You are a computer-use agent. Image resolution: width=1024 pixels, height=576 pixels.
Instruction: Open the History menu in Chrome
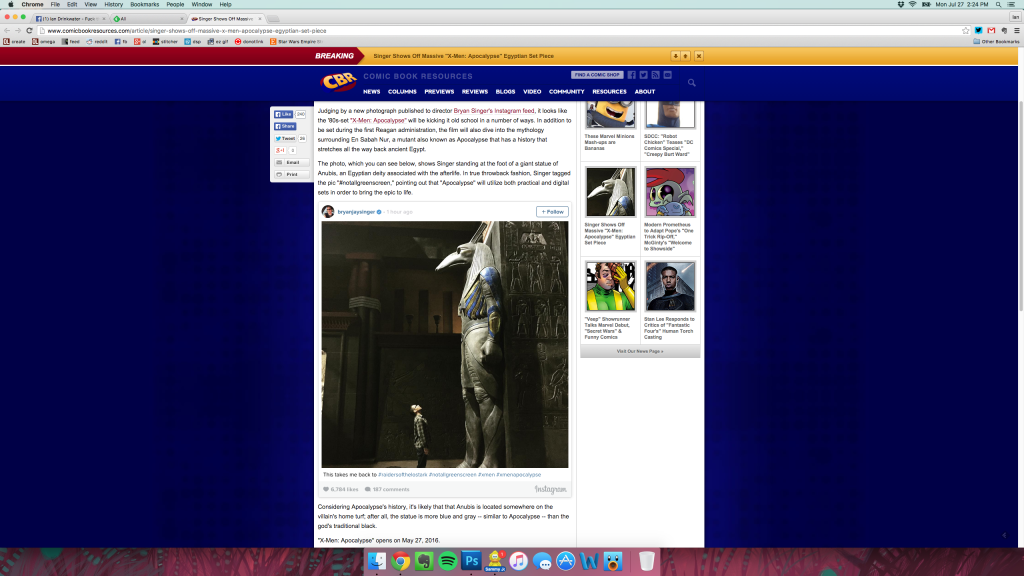click(114, 5)
